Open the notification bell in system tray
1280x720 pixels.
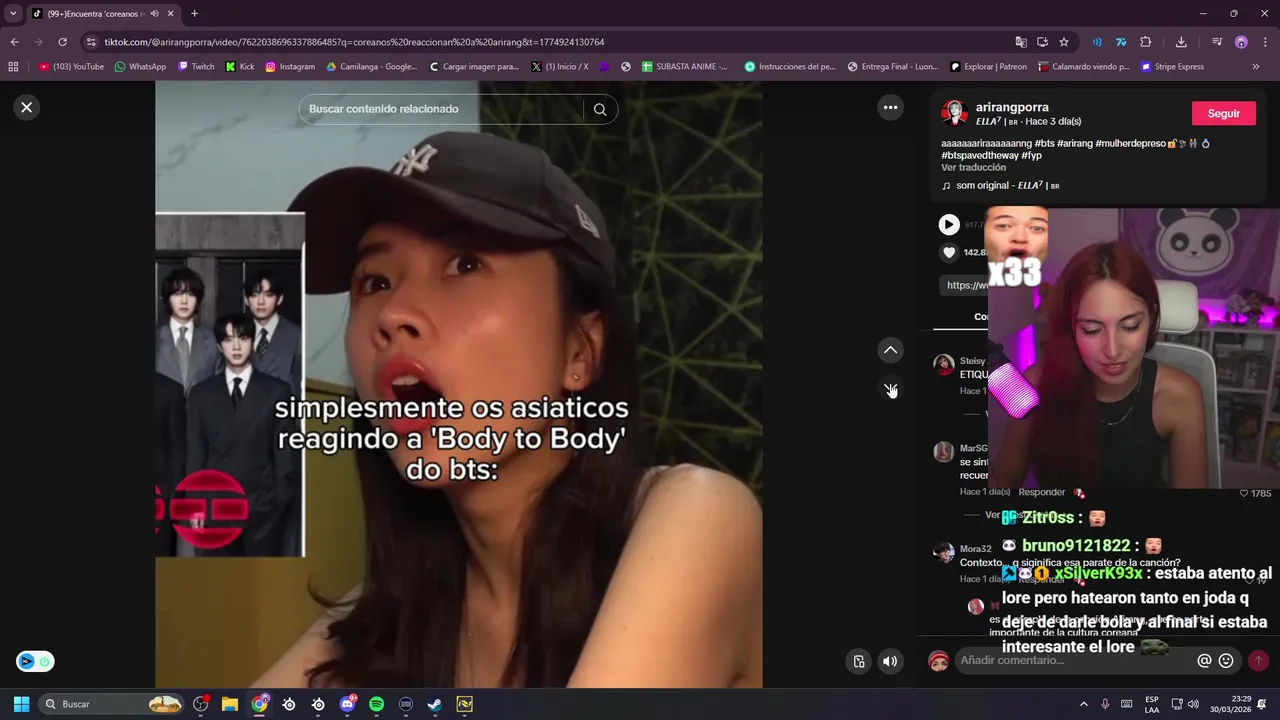pyautogui.click(x=1262, y=704)
